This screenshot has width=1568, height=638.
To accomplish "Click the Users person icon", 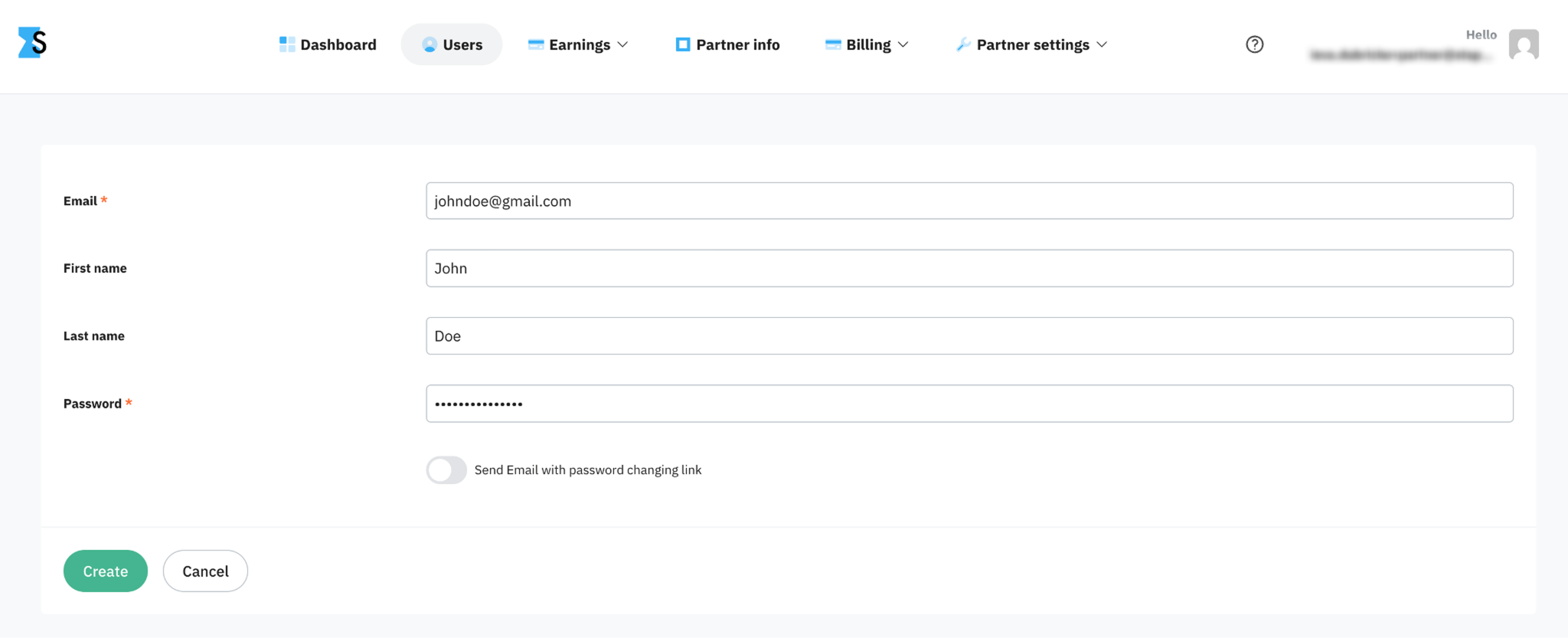I will coord(430,44).
